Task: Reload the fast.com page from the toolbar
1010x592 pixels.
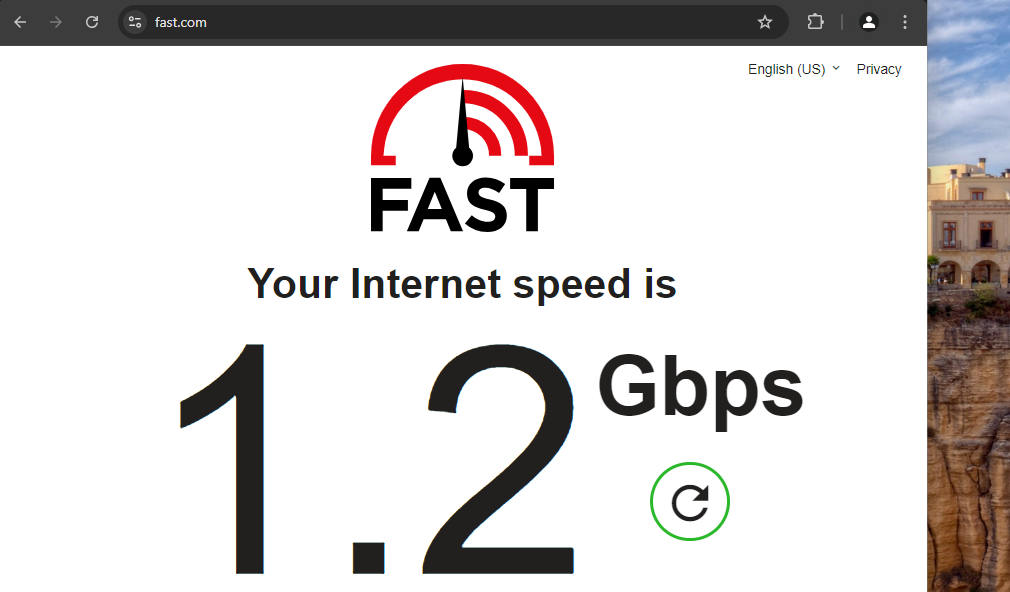Action: point(92,23)
